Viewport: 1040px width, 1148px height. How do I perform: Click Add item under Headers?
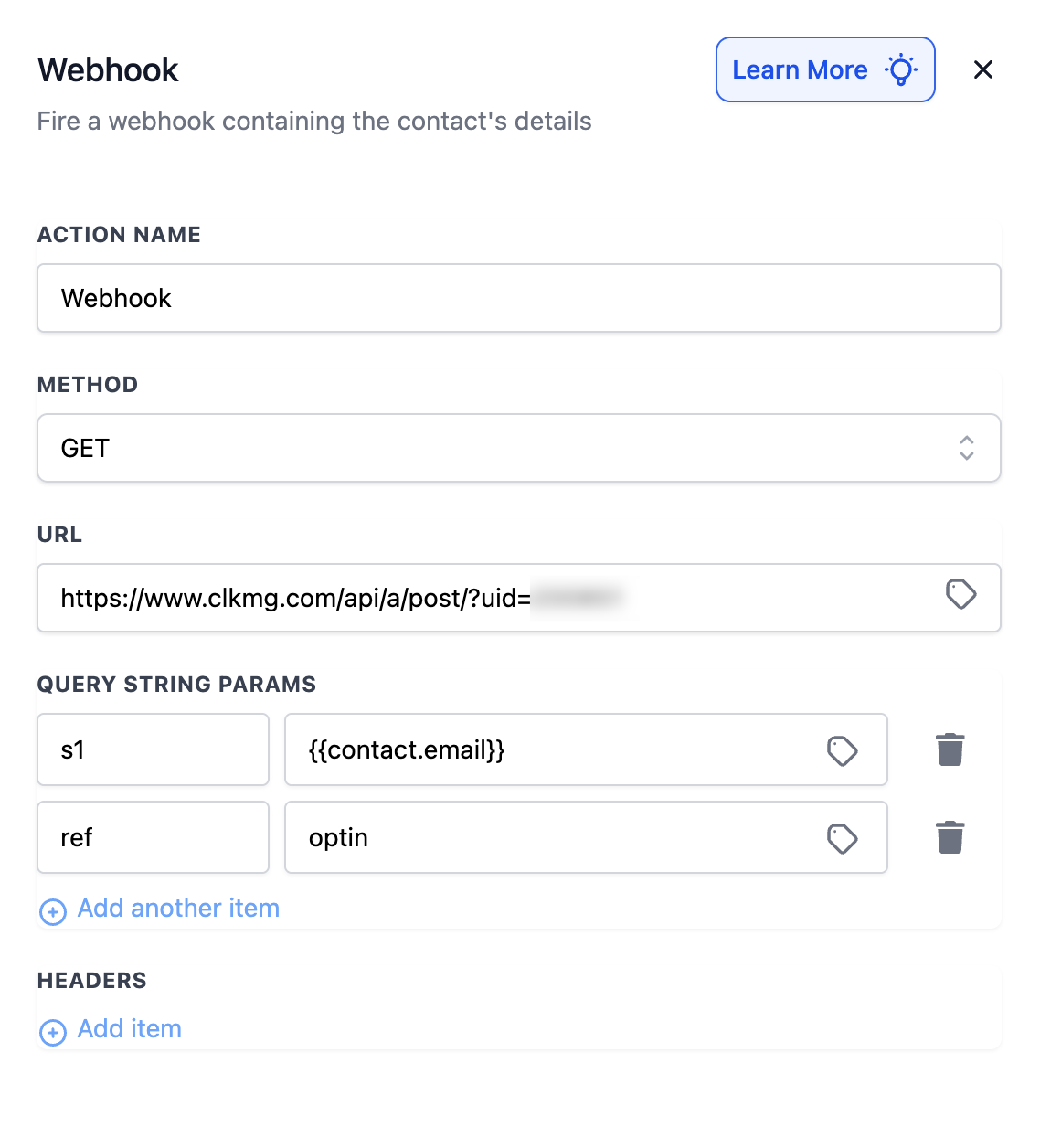tap(130, 1029)
